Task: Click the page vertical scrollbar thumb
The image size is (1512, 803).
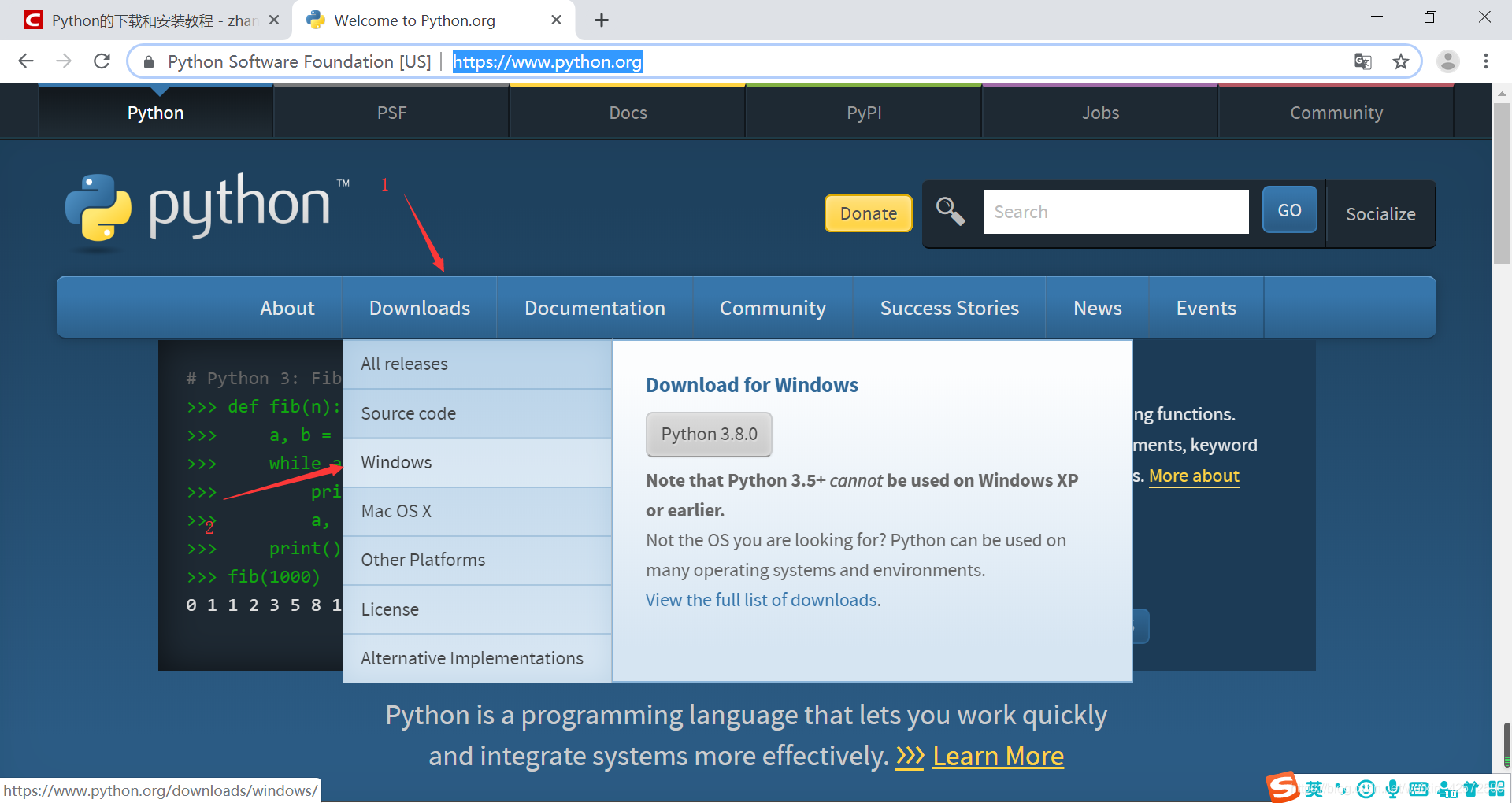Action: pos(1502,183)
